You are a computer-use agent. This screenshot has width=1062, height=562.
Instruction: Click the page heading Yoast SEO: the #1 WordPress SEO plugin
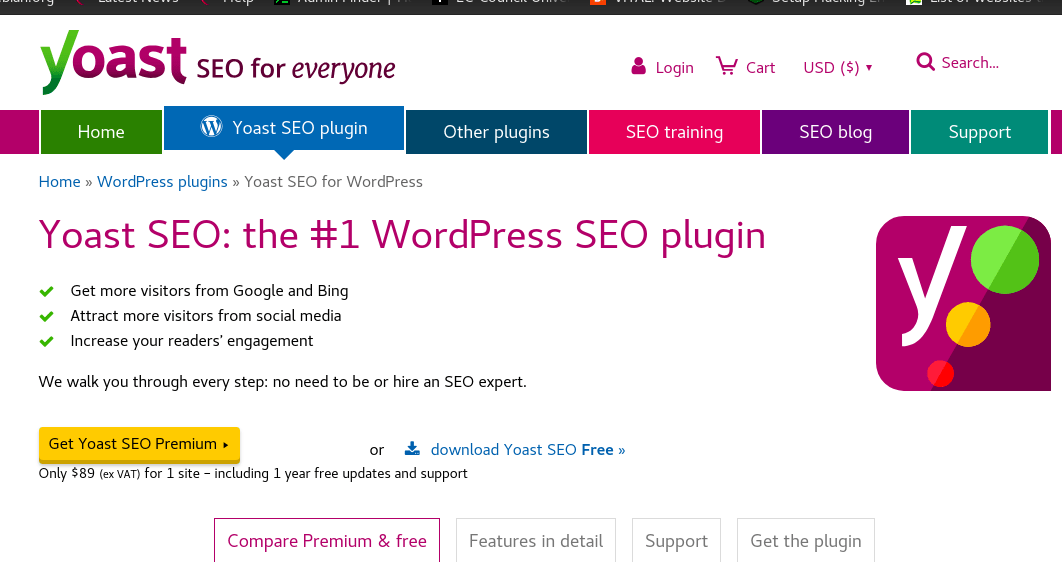402,236
